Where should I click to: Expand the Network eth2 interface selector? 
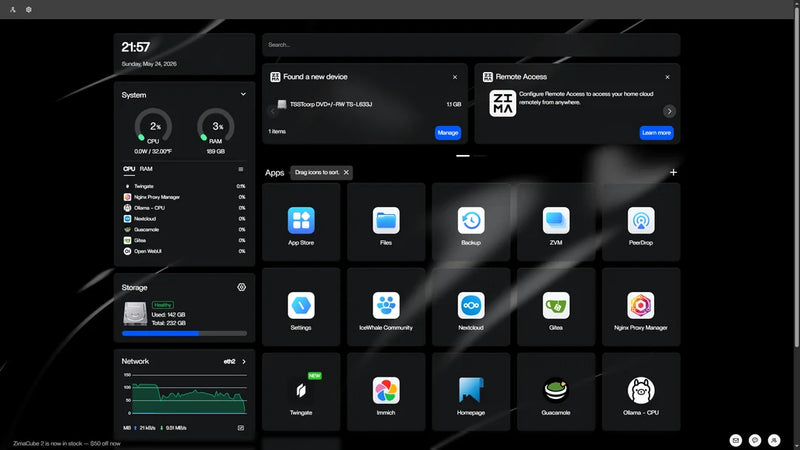tap(235, 361)
